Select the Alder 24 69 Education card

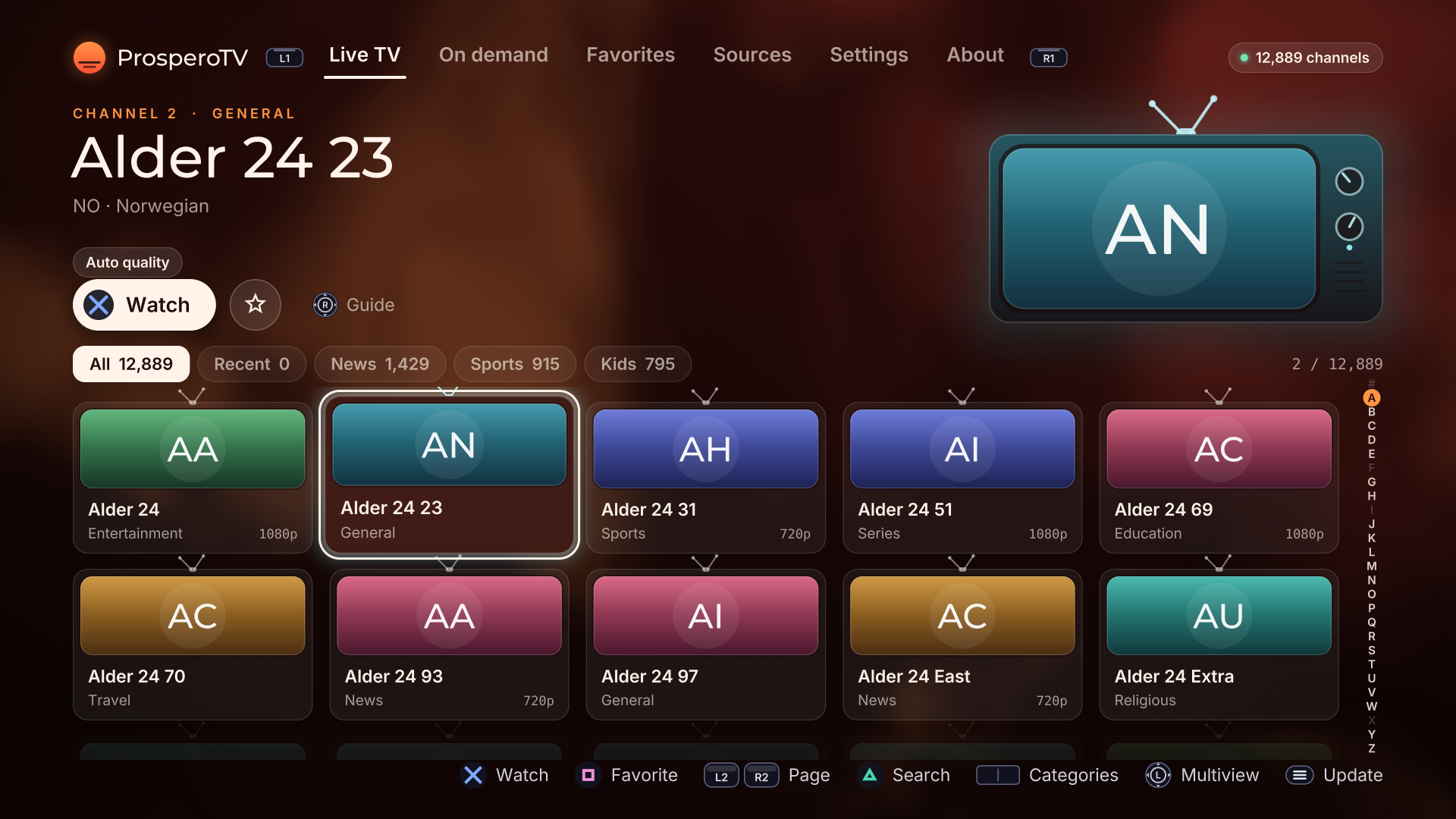(1219, 478)
